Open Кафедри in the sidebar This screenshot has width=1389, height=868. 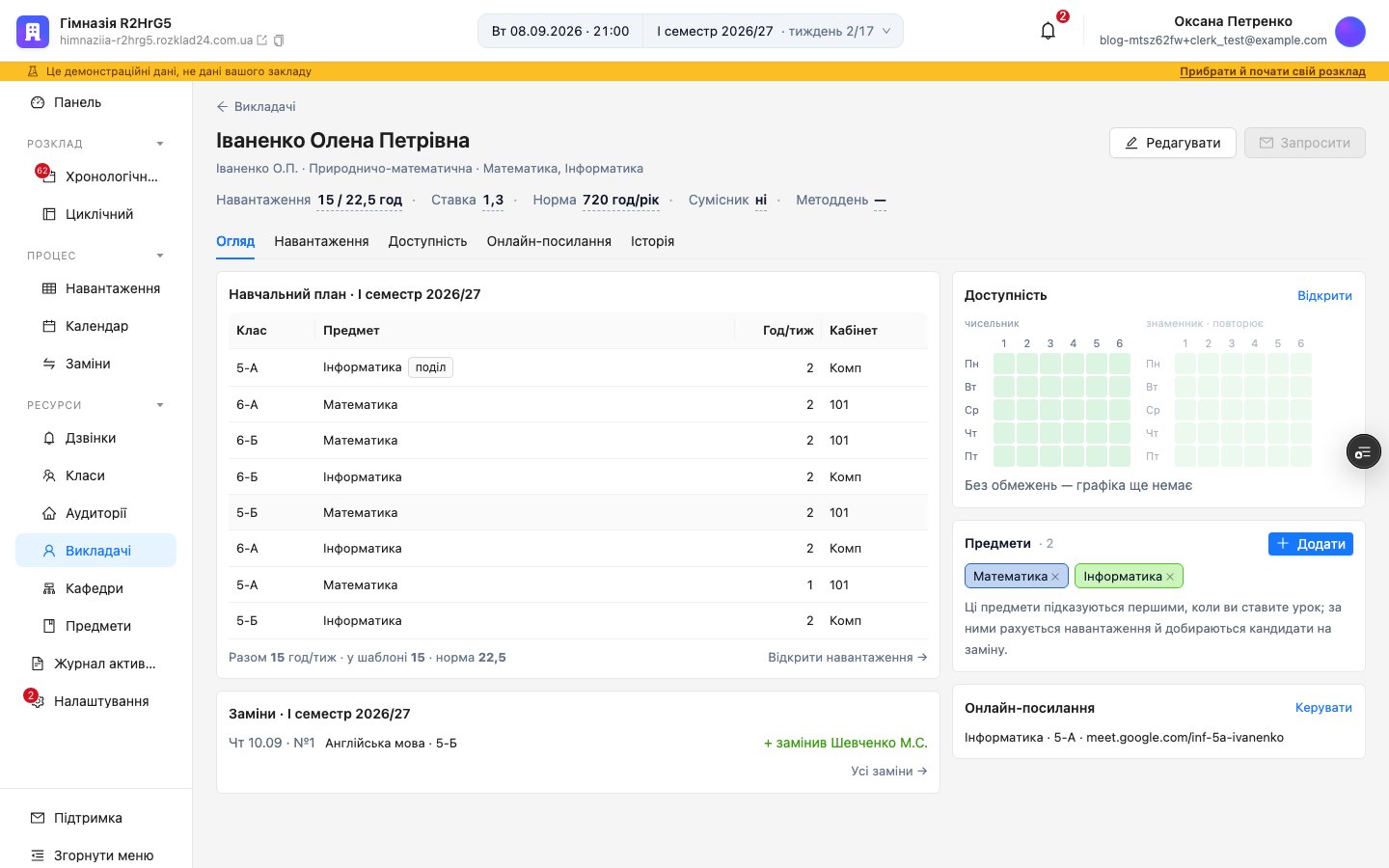pos(96,588)
